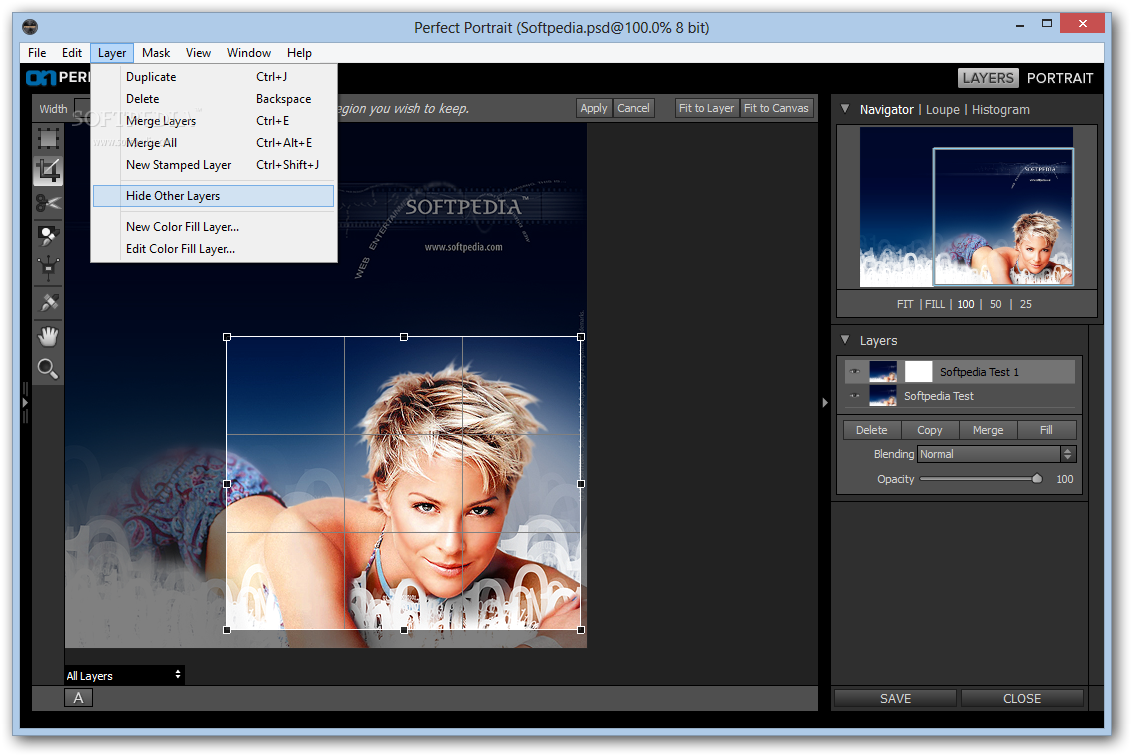
Task: Open the Window menu
Action: tap(248, 53)
